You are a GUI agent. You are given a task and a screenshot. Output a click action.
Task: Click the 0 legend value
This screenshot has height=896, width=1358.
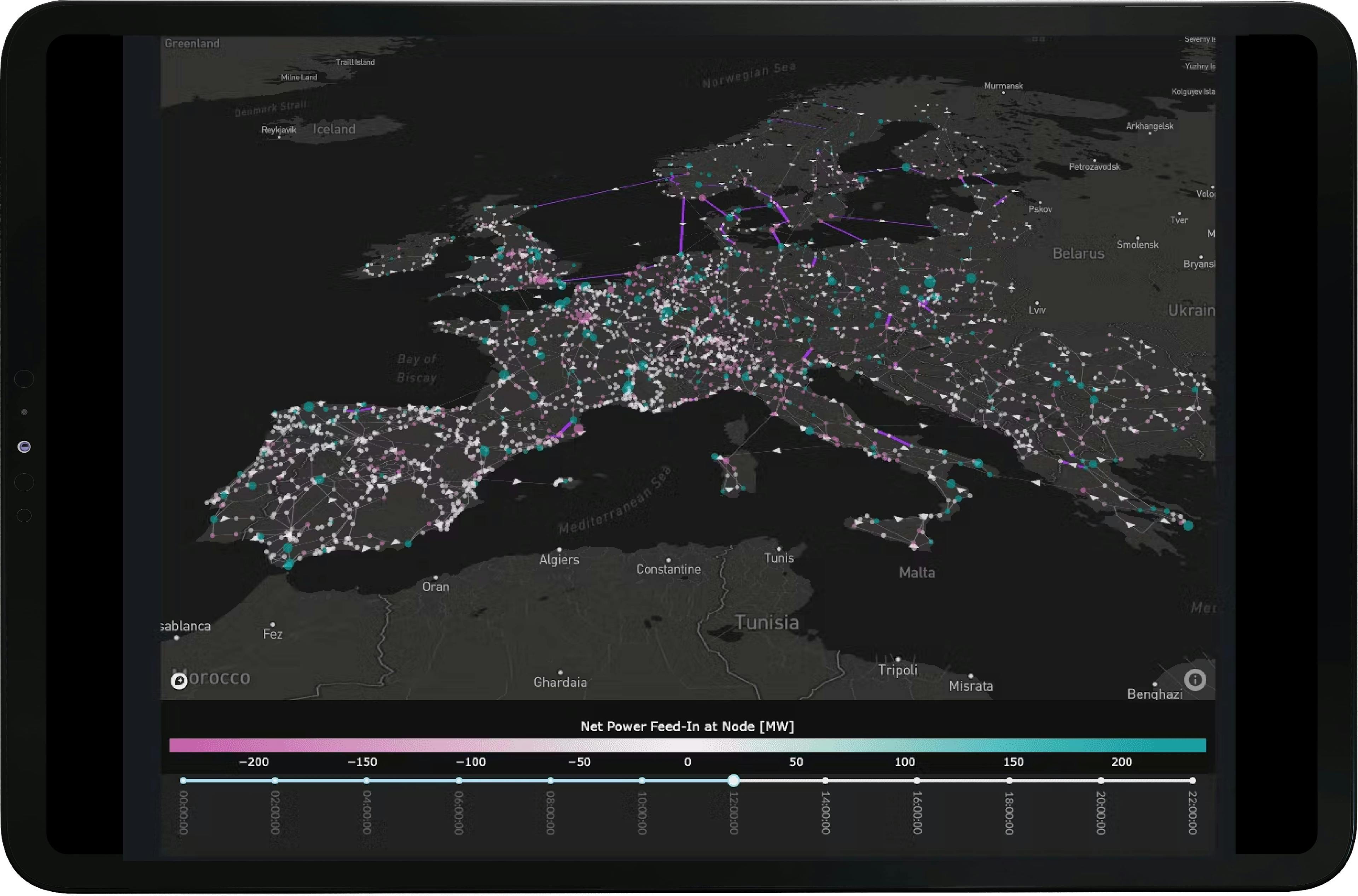(688, 762)
